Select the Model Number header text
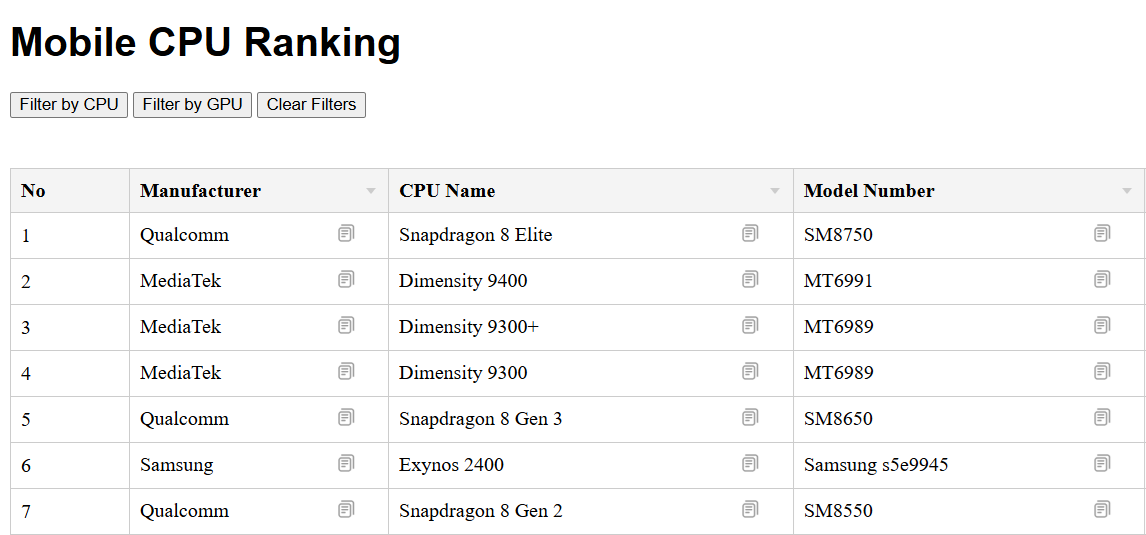 tap(869, 191)
